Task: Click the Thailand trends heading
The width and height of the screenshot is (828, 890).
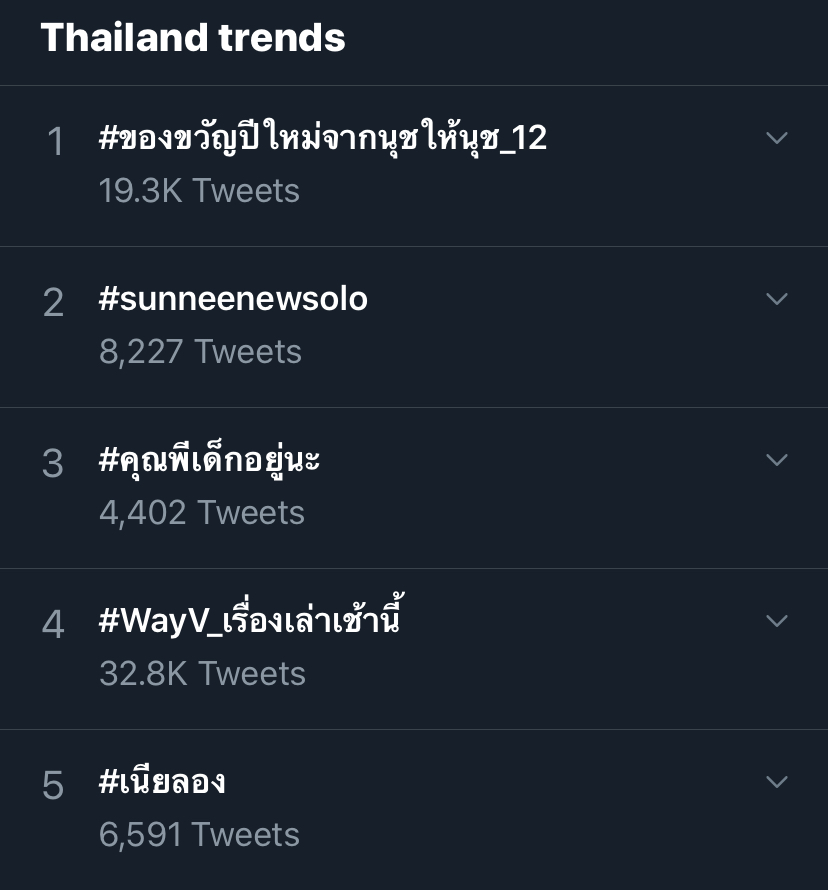Action: coord(193,38)
